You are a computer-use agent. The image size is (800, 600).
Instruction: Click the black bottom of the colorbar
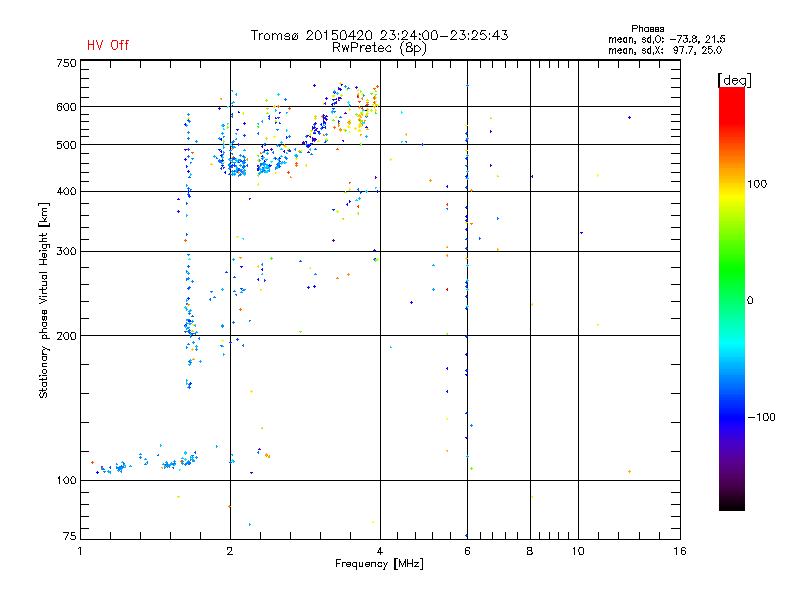click(x=732, y=503)
